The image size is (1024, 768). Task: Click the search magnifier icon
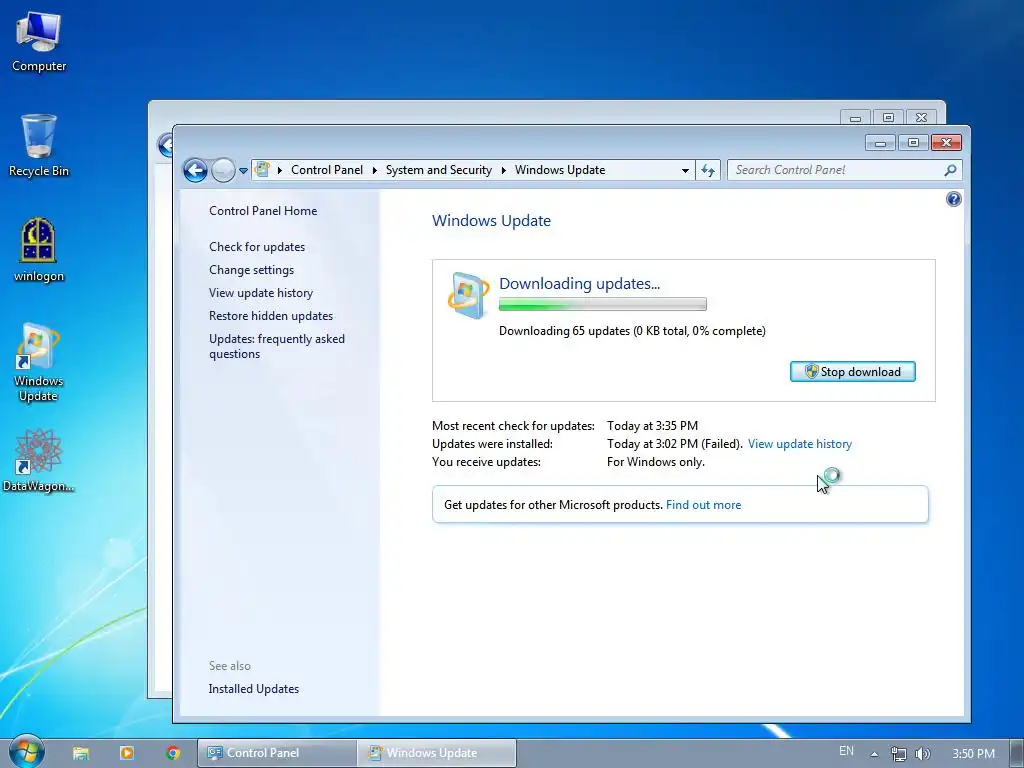pyautogui.click(x=950, y=170)
